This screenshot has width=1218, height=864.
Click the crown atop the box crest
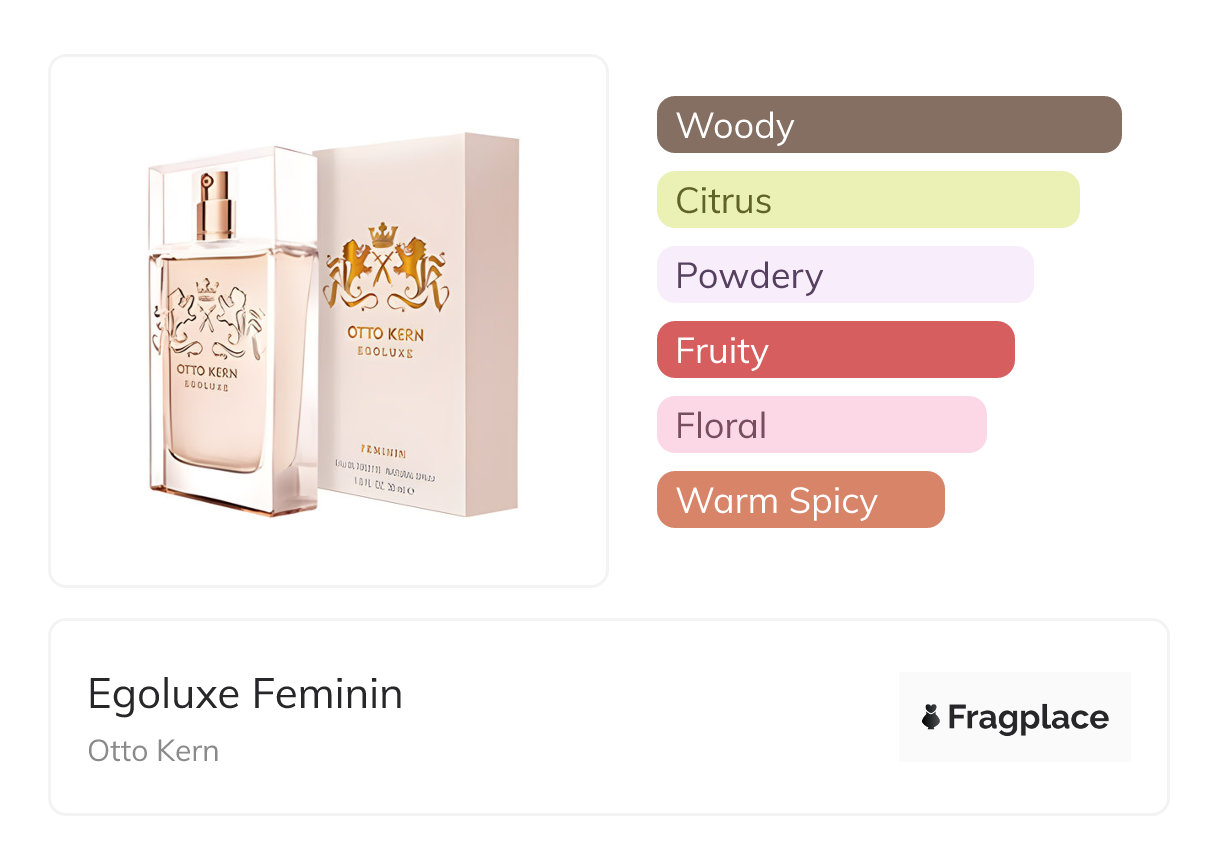point(382,235)
